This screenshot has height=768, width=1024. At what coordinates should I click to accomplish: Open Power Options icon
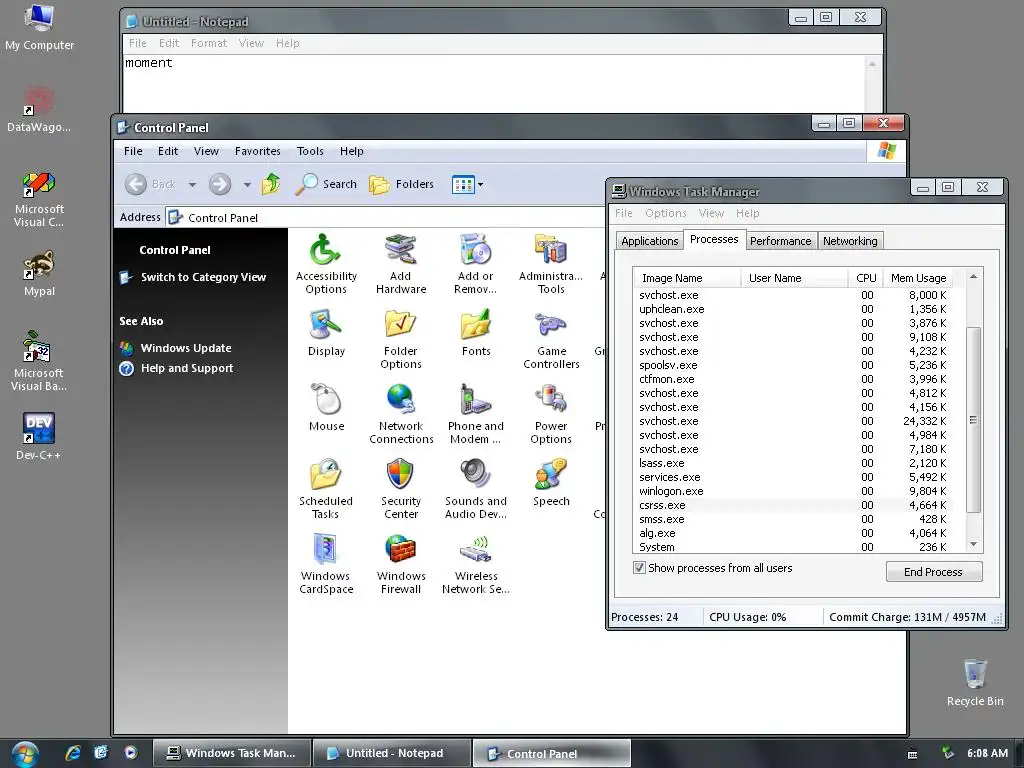(x=551, y=414)
